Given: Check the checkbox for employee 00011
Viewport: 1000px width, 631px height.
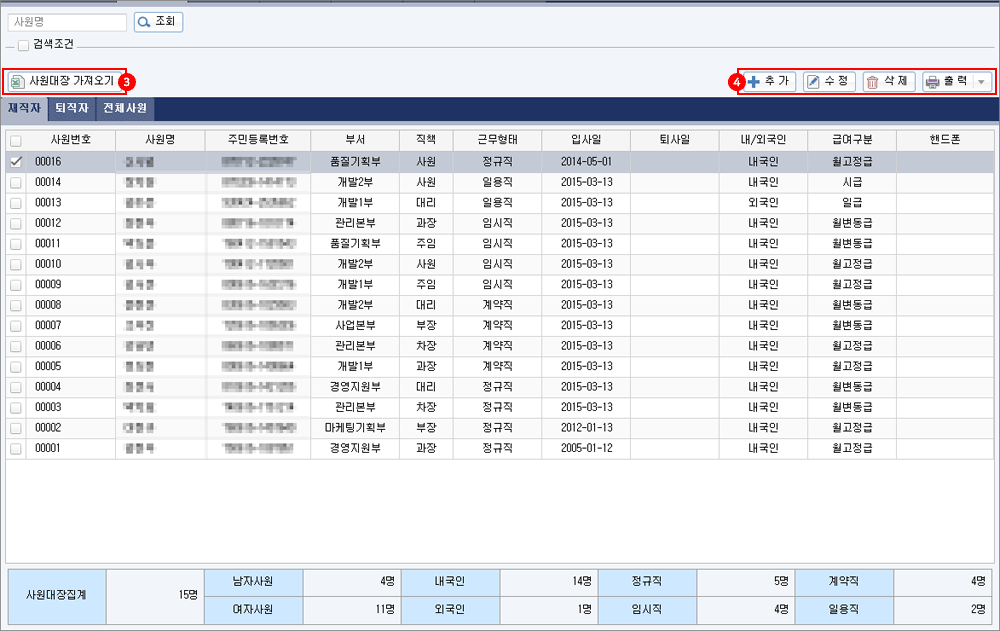Looking at the screenshot, I should tap(16, 244).
